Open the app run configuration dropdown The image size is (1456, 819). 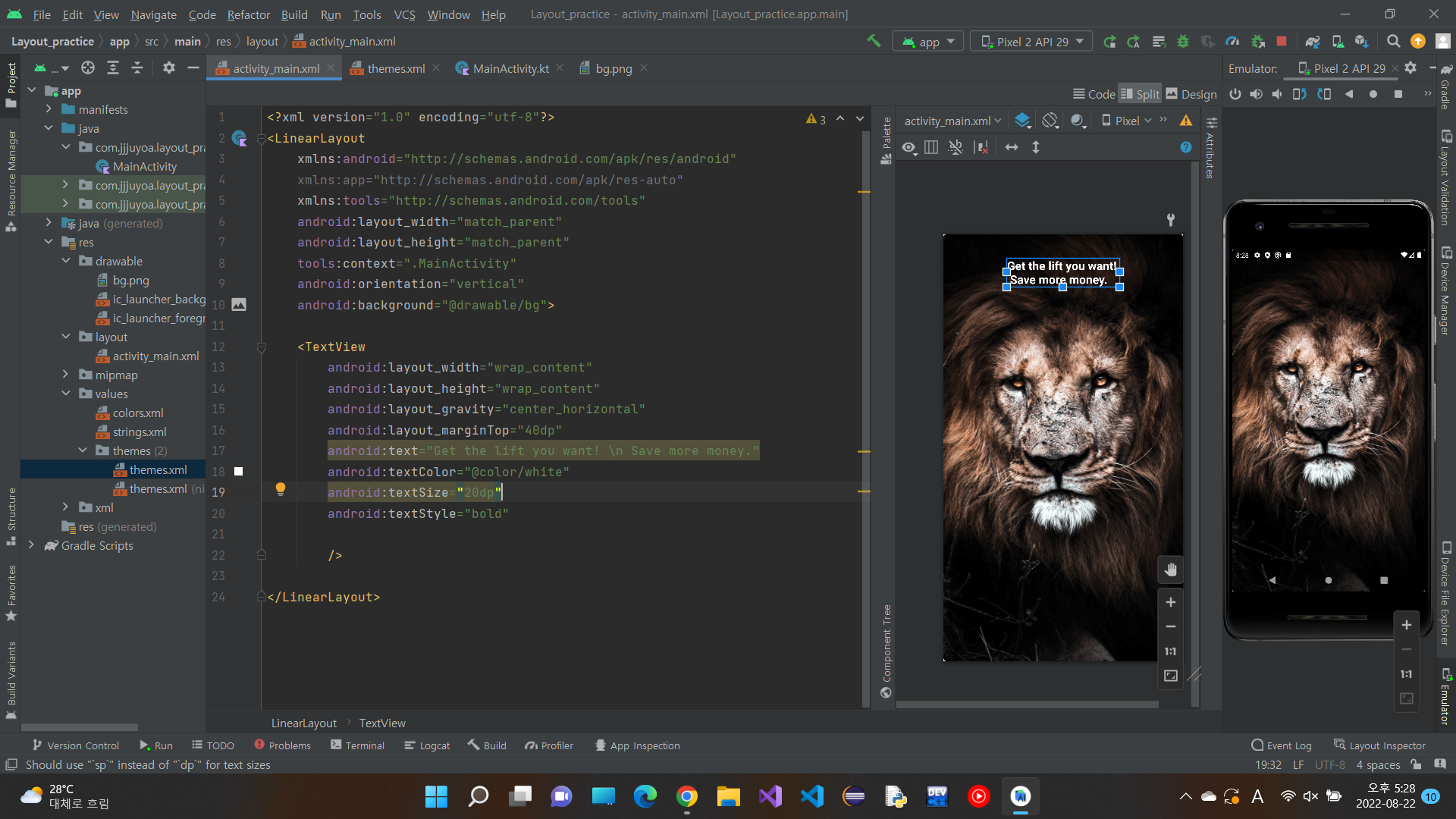[928, 42]
